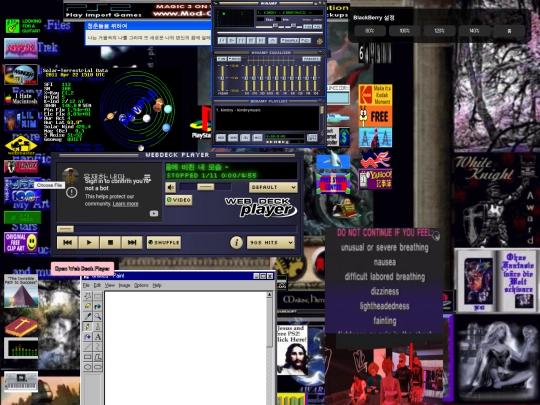Screen dimensions: 540x405
Task: Toggle the Video button in Webdeck Player
Action: (178, 200)
